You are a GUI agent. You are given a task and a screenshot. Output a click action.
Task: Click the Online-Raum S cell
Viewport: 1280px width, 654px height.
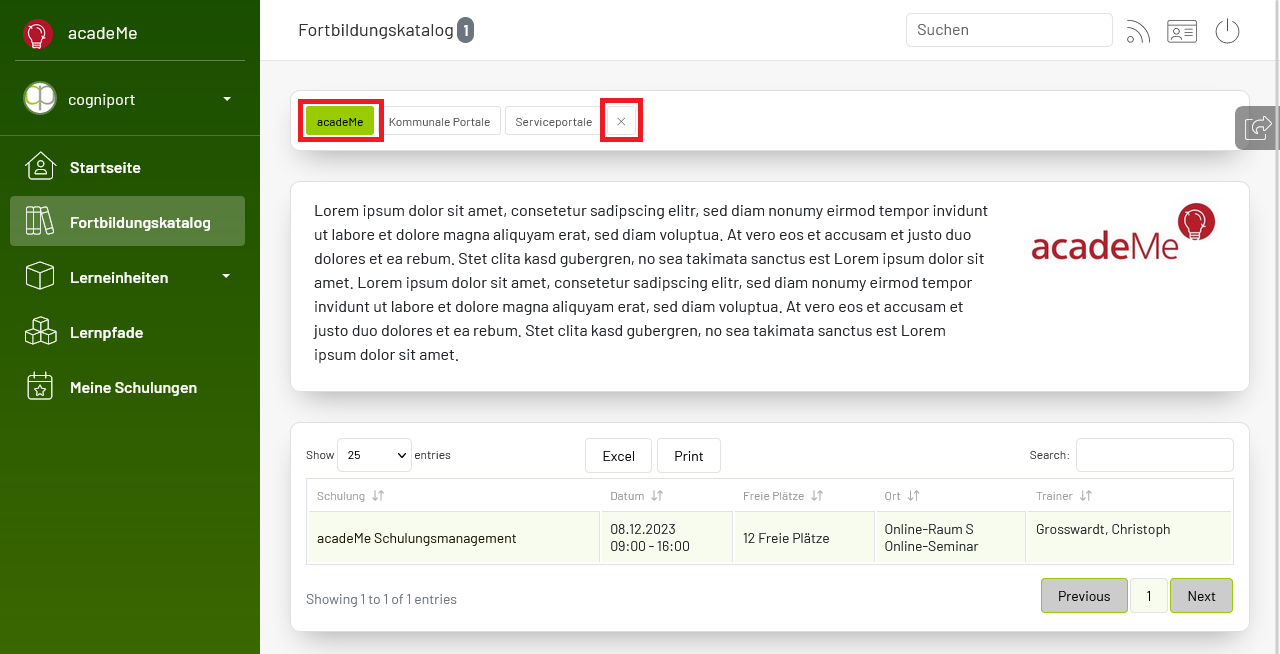[x=951, y=538]
